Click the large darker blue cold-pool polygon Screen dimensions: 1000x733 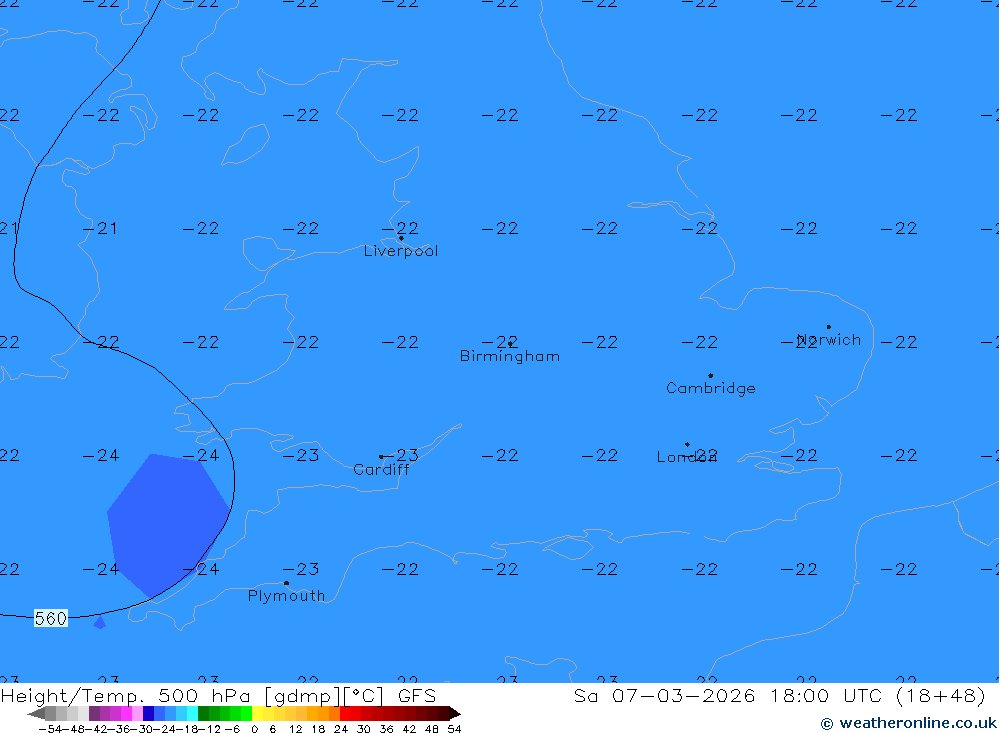(168, 524)
